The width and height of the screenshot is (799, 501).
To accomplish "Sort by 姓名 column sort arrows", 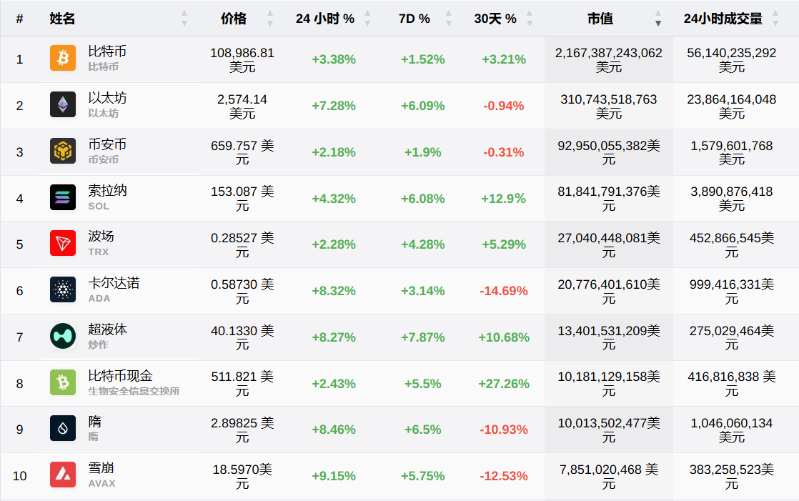I will click(184, 19).
